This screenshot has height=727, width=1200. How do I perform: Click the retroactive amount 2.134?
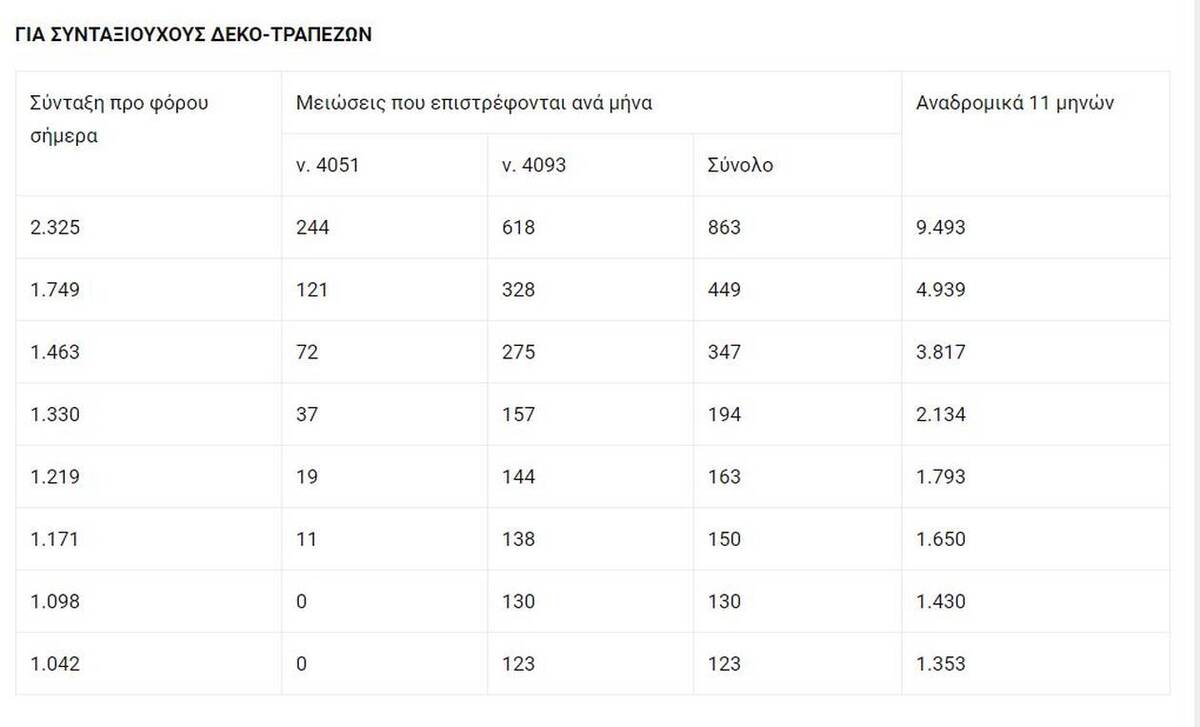tap(941, 414)
